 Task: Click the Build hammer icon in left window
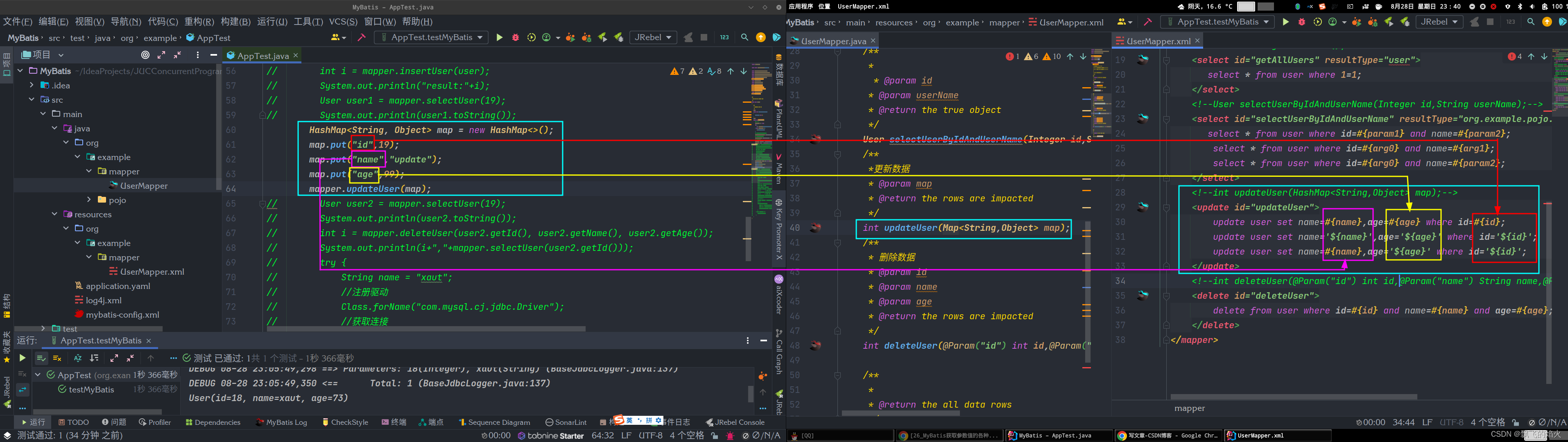(361, 38)
